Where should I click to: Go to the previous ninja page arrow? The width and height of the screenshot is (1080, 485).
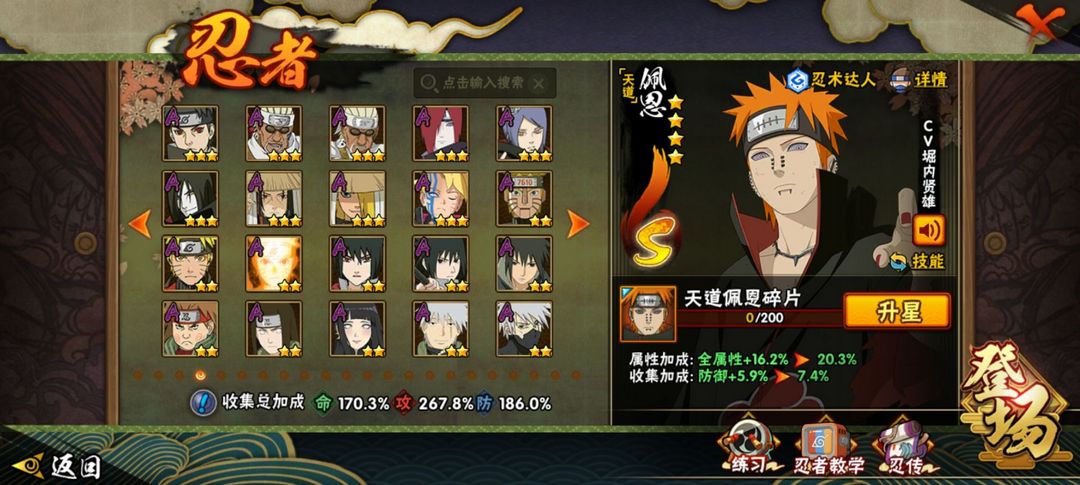(139, 223)
